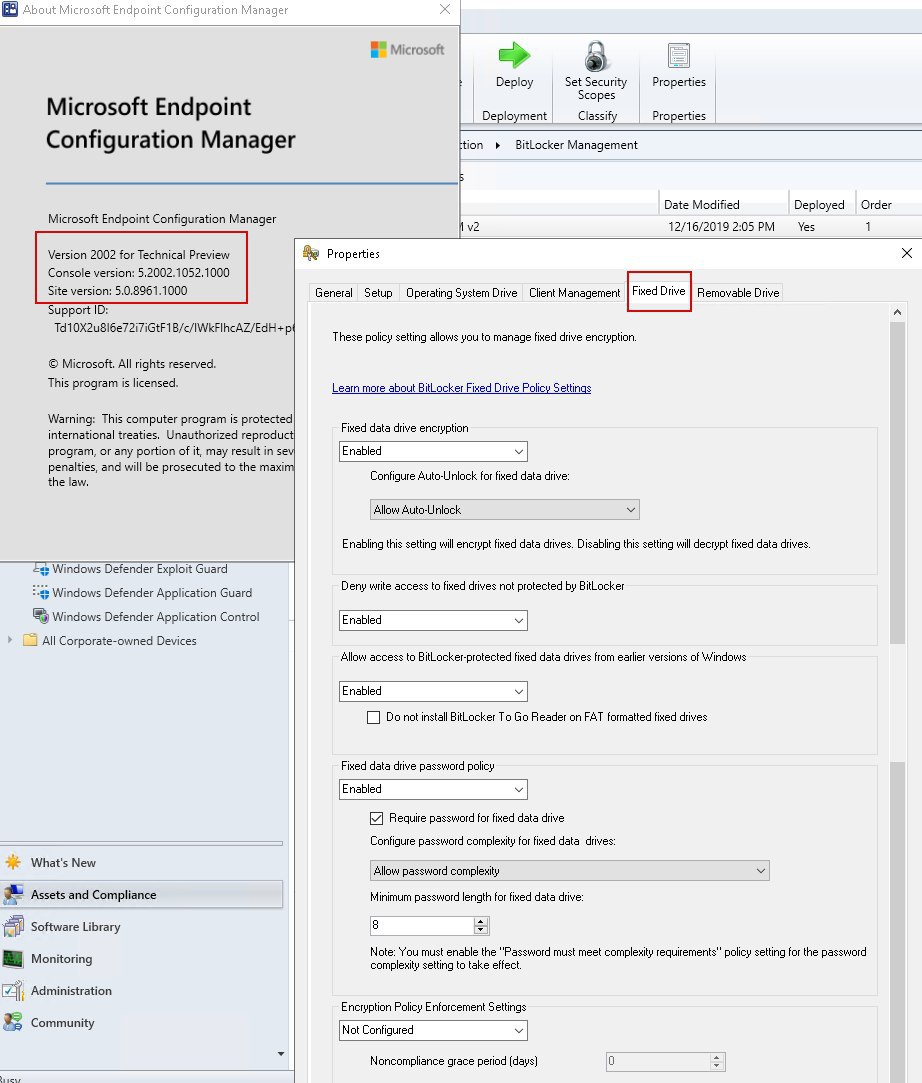Open the Operating System Drive tab
Image resolution: width=922 pixels, height=1083 pixels.
(461, 293)
